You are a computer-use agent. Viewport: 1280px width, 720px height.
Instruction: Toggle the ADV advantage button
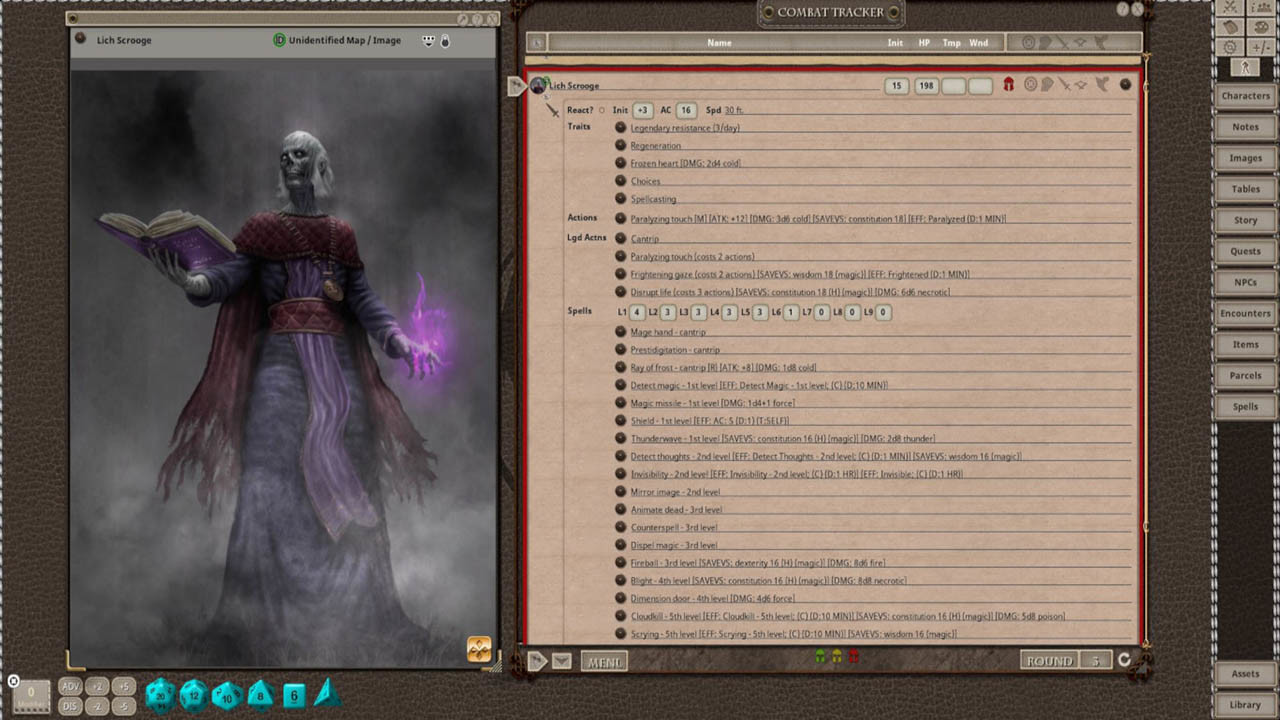pos(70,686)
